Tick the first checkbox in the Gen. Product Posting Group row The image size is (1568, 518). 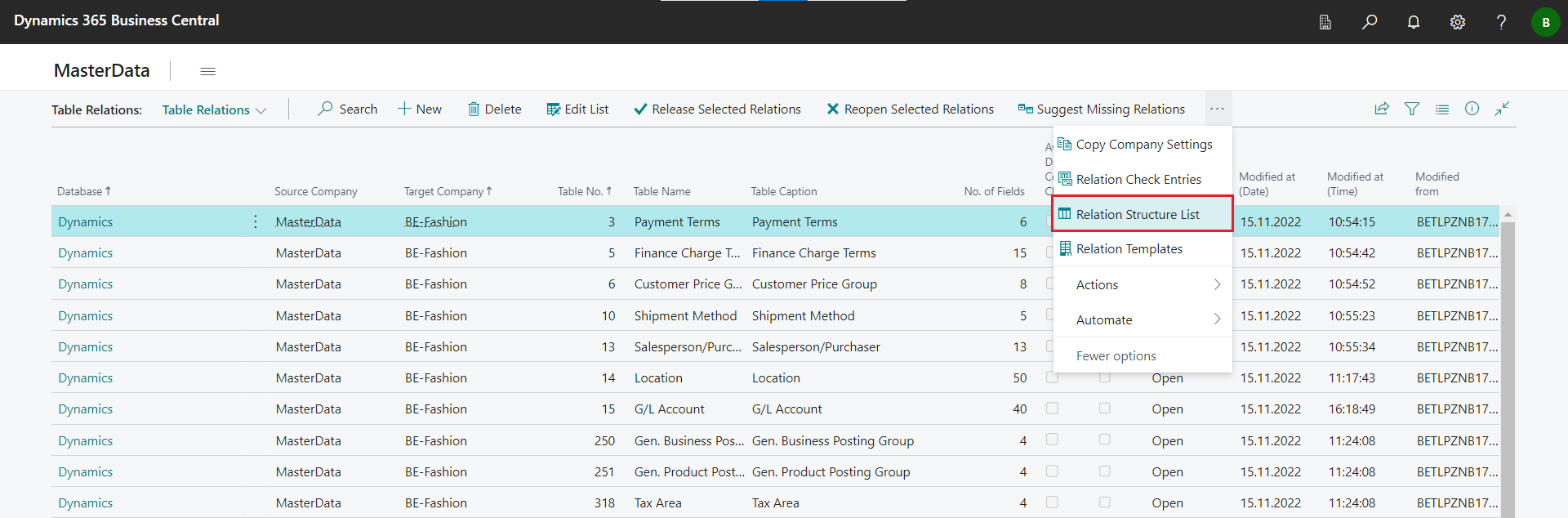[1052, 471]
